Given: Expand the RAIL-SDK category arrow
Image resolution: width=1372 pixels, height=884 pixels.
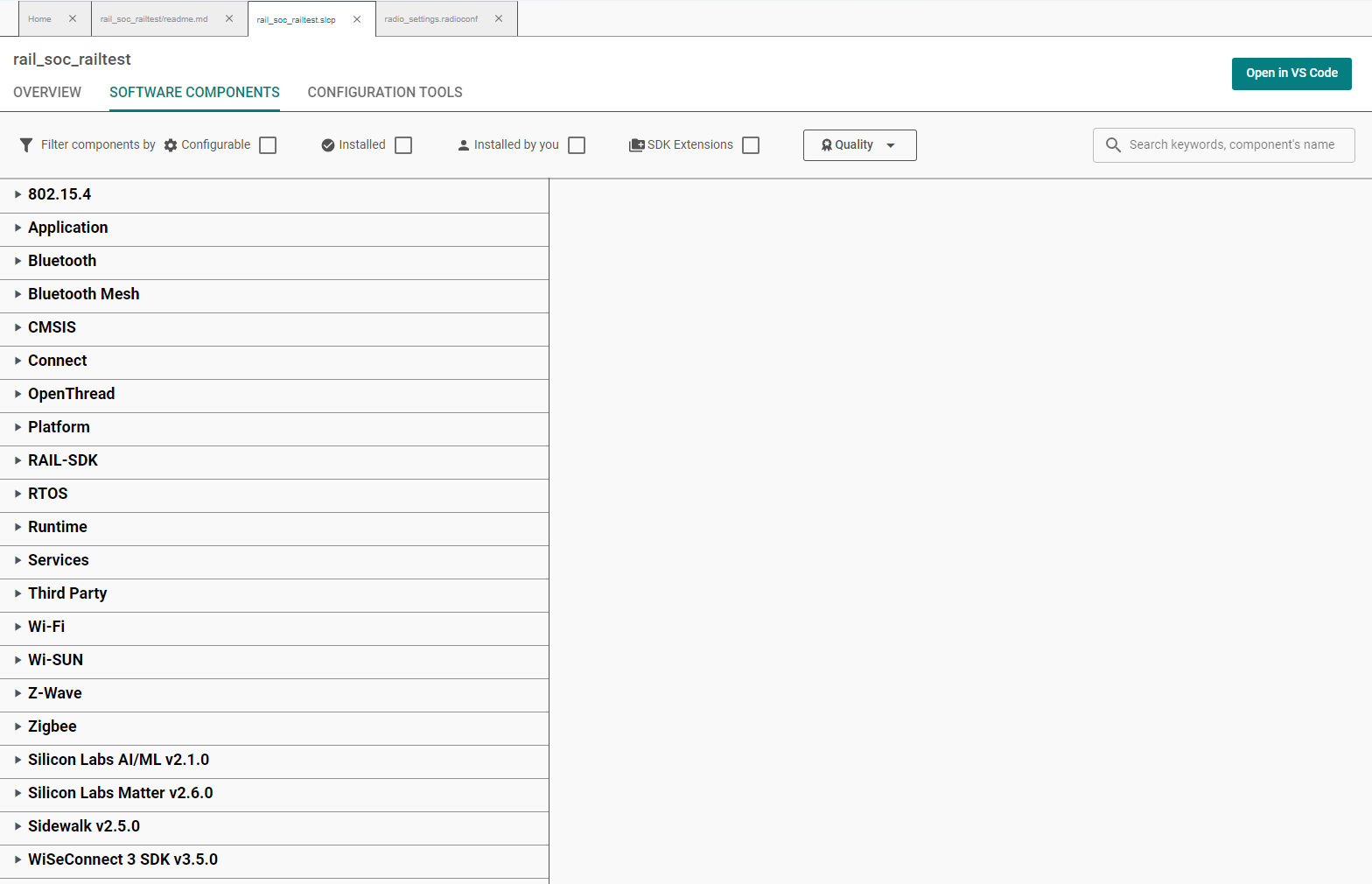Looking at the screenshot, I should pos(17,460).
